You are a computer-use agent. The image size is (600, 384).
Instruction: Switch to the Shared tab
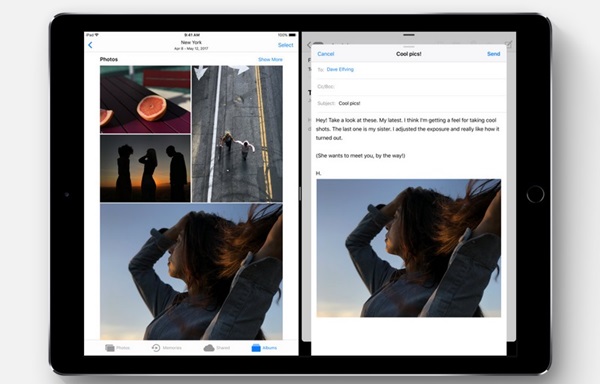click(217, 348)
